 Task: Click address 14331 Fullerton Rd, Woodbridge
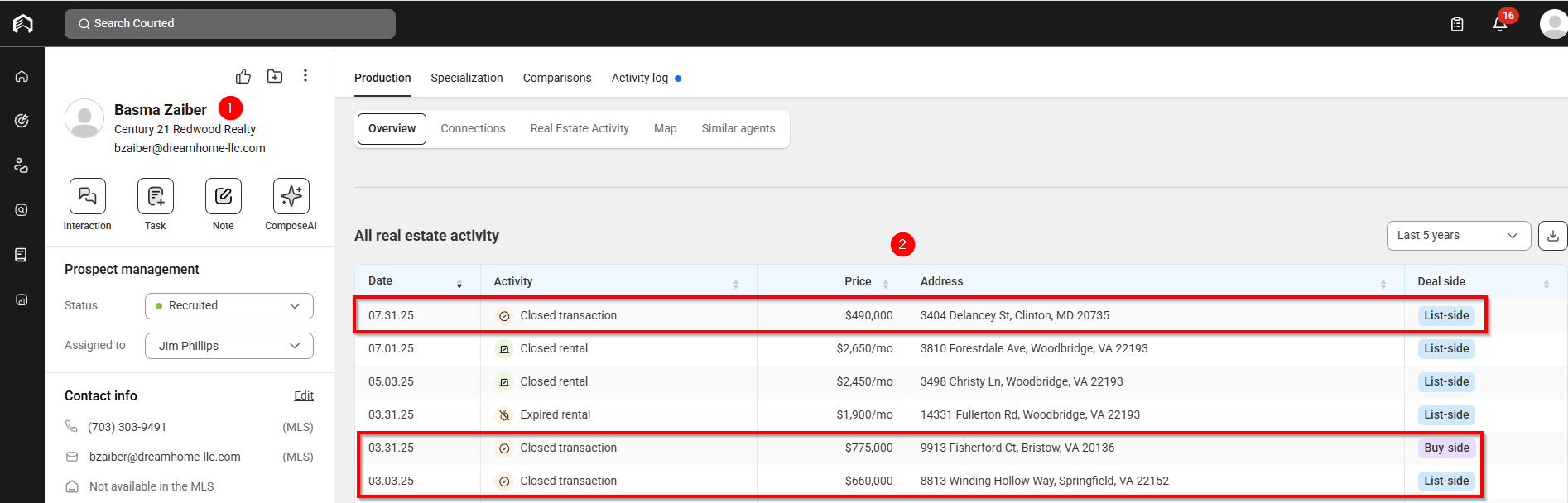1030,414
